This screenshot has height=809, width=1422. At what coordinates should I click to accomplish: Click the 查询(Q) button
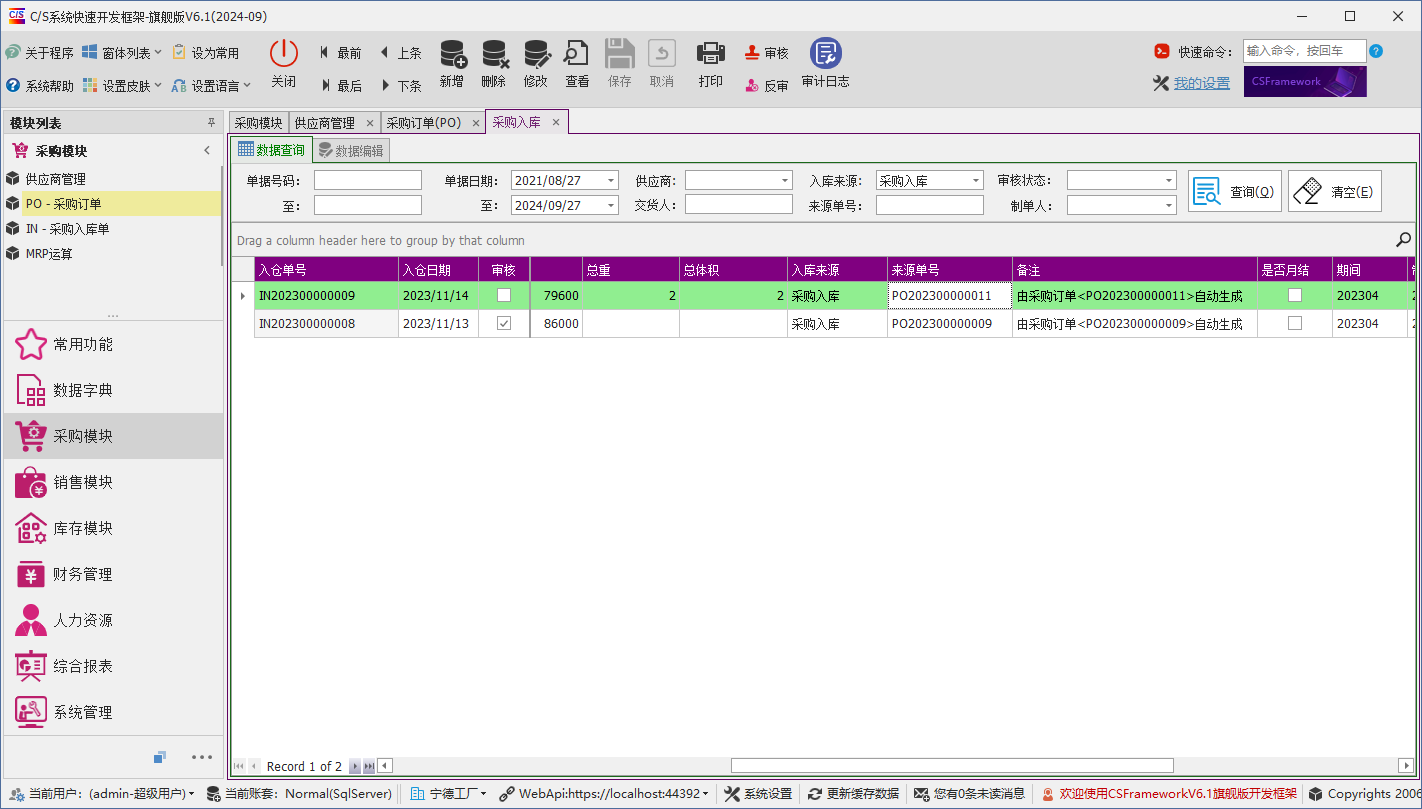(1235, 191)
